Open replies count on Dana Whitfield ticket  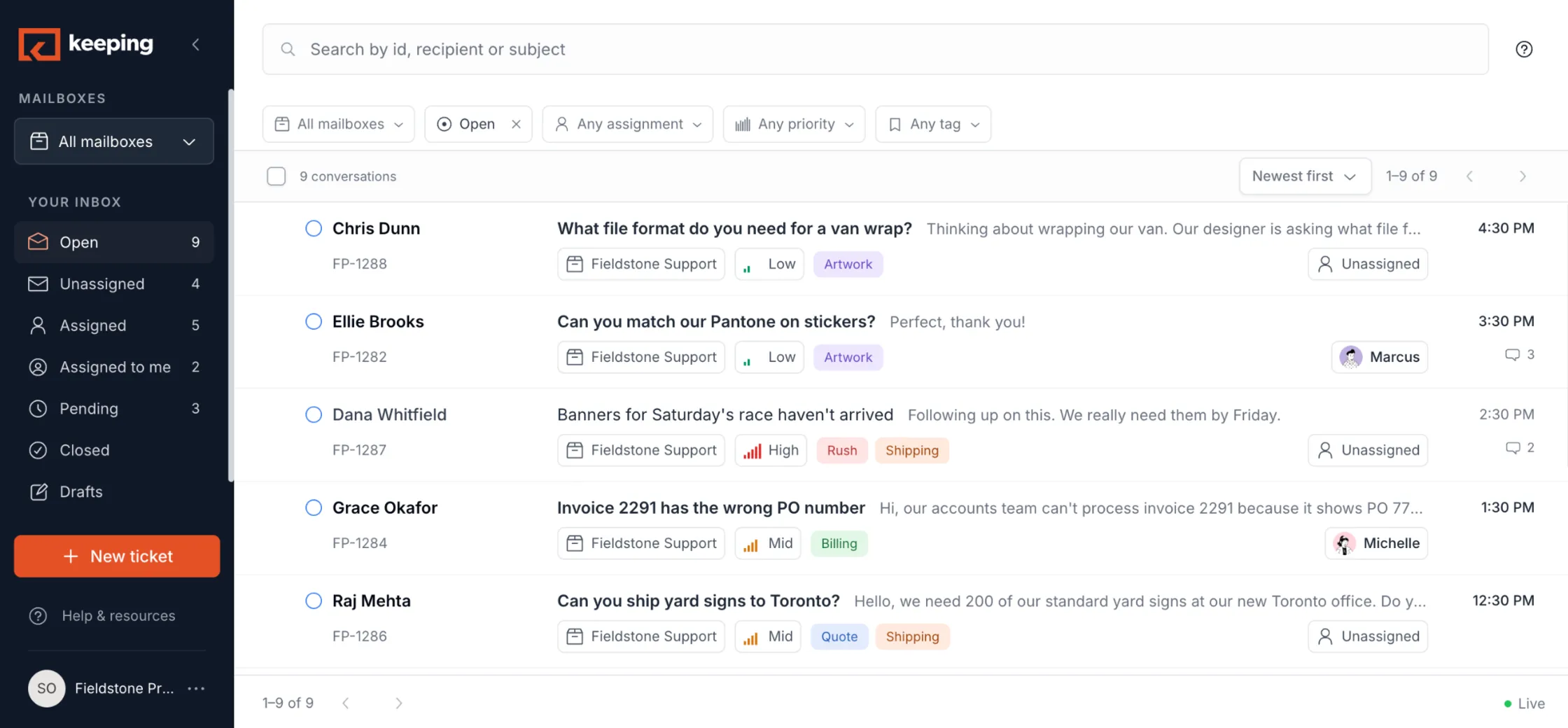(x=1520, y=447)
